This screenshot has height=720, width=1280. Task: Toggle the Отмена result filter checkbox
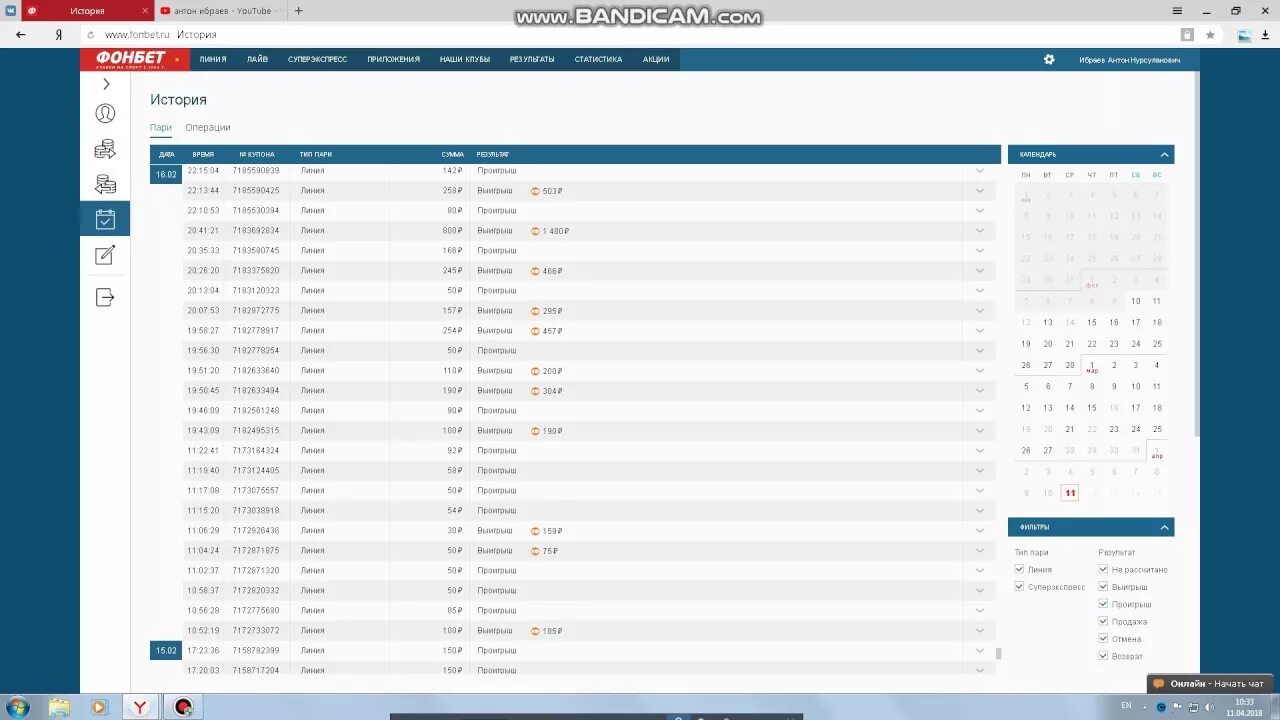(x=1103, y=638)
